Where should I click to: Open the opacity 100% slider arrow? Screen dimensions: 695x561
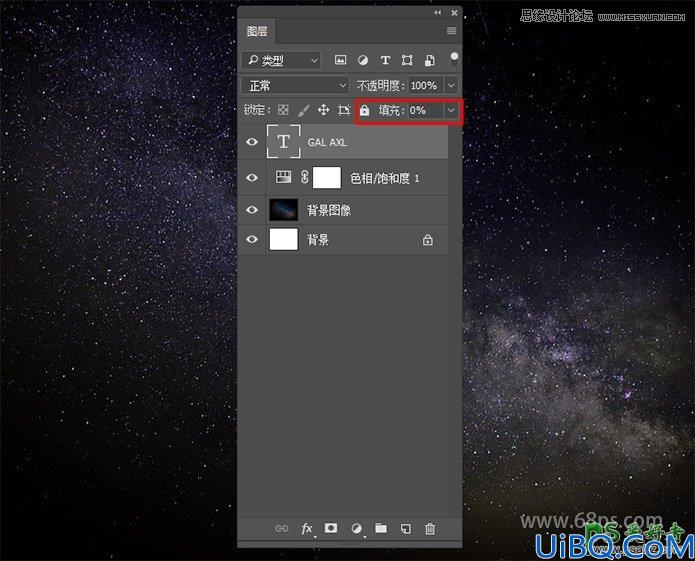451,85
